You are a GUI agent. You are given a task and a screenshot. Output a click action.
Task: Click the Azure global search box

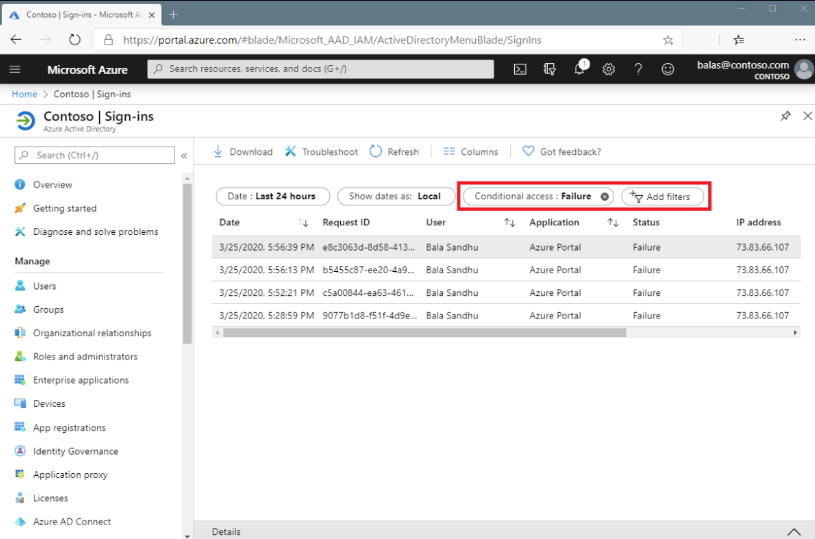coord(320,69)
